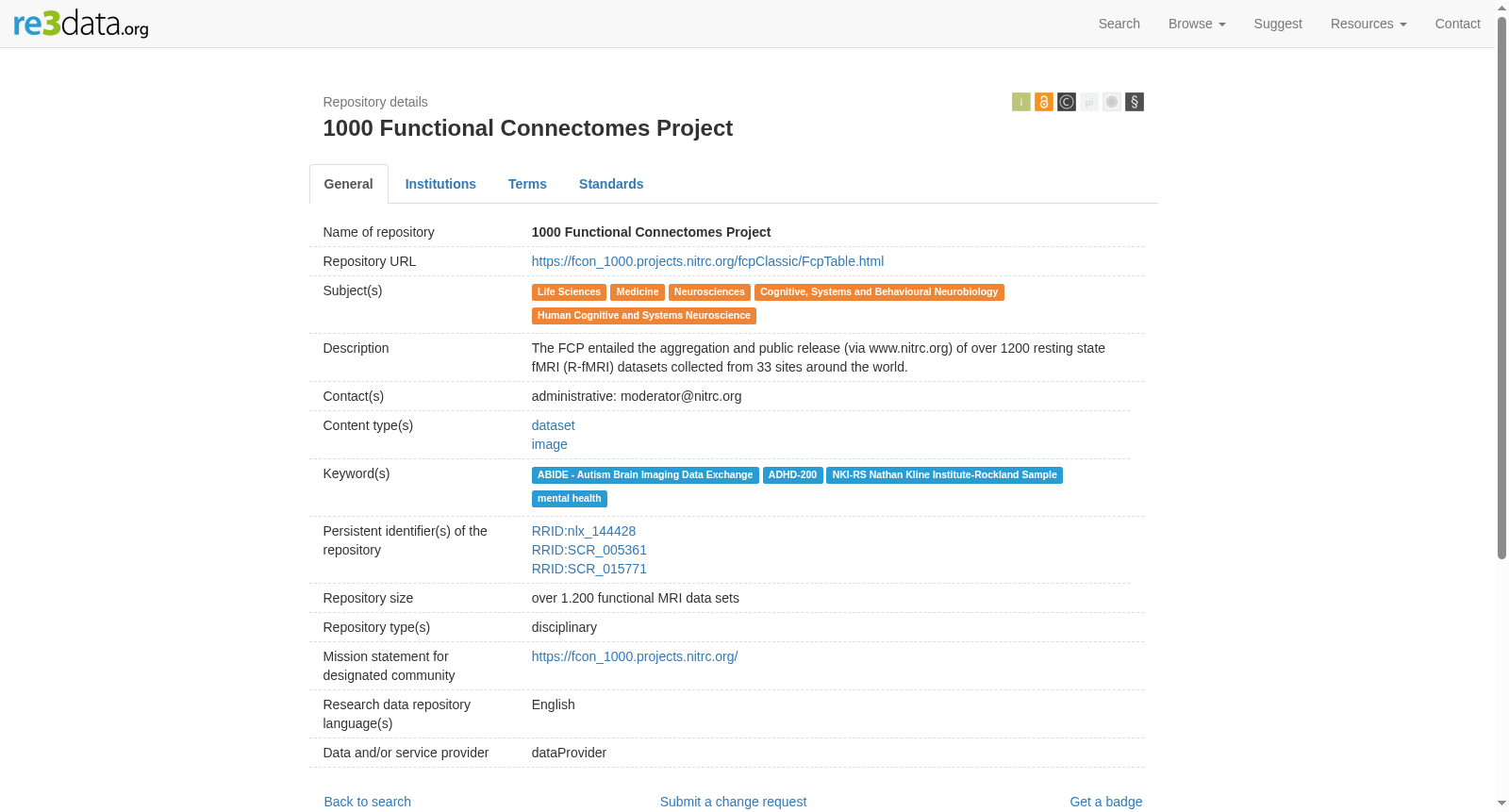Click the dark copyright license icon
1509x812 pixels.
coord(1067,102)
